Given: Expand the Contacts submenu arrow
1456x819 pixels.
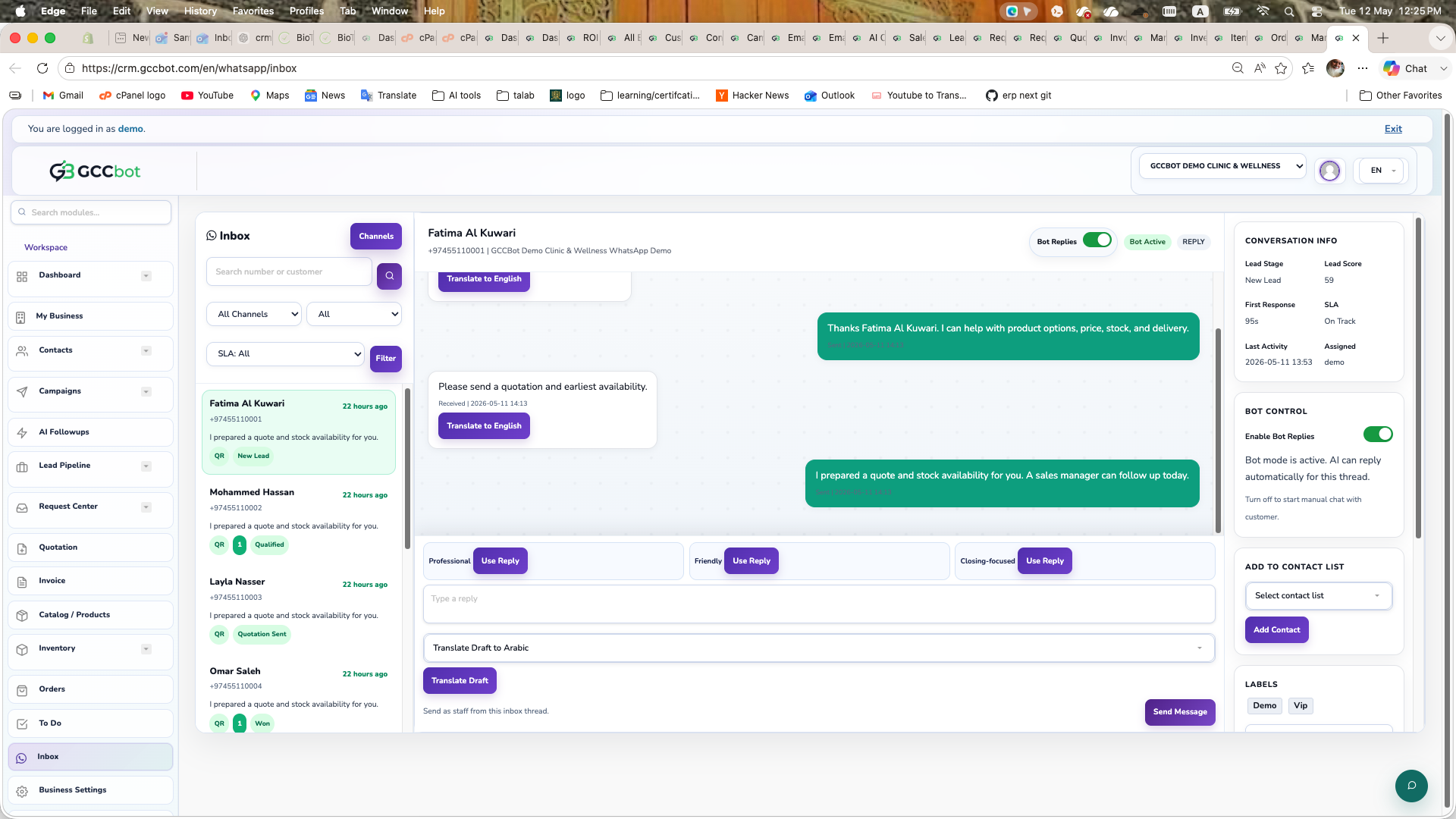Looking at the screenshot, I should click(146, 351).
